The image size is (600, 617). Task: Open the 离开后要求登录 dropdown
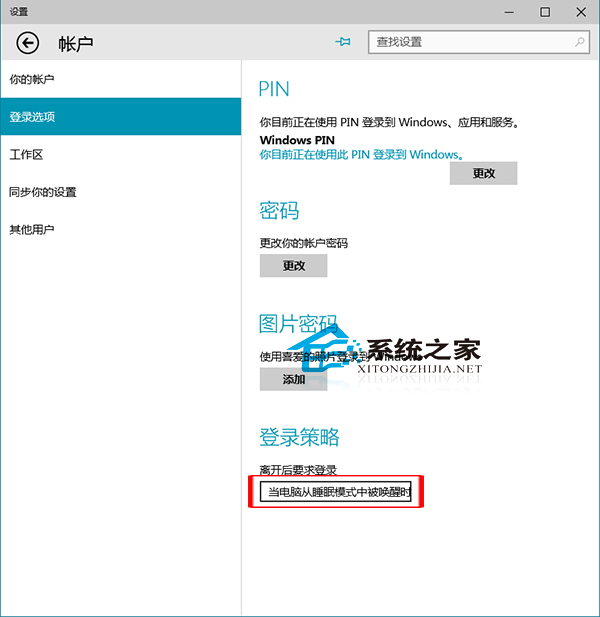(336, 491)
